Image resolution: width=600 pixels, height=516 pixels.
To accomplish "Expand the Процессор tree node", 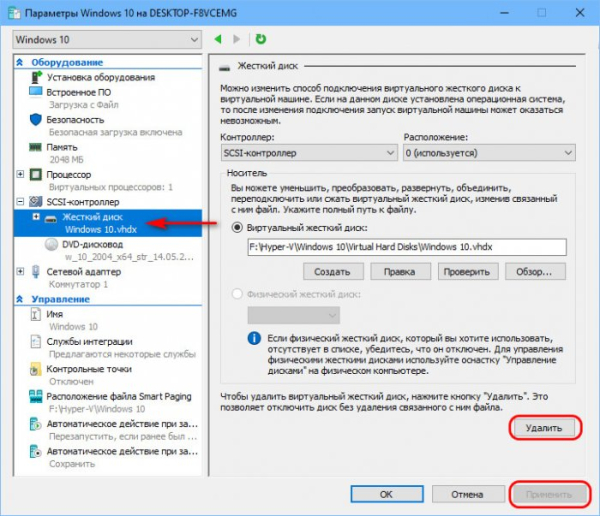I will 21,173.
